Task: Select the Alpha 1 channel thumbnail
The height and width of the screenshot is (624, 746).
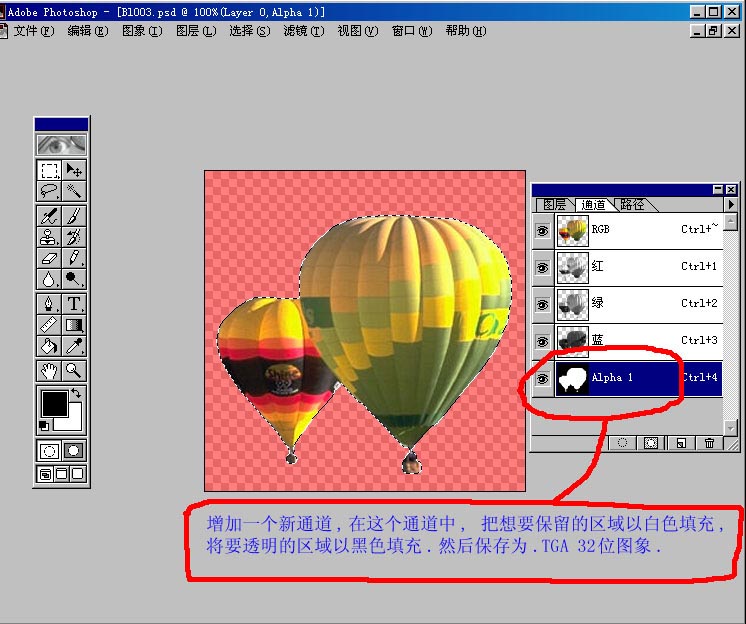Action: click(572, 379)
